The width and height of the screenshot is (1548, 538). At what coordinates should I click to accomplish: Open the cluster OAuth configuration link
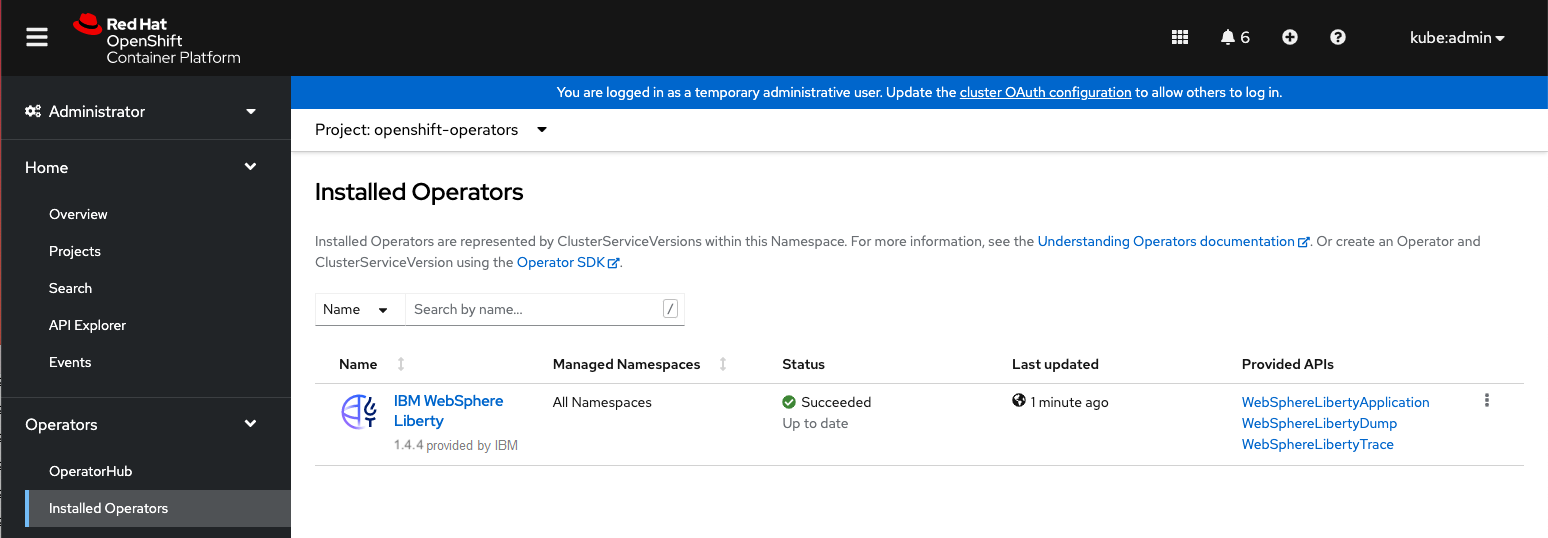pyautogui.click(x=1045, y=92)
